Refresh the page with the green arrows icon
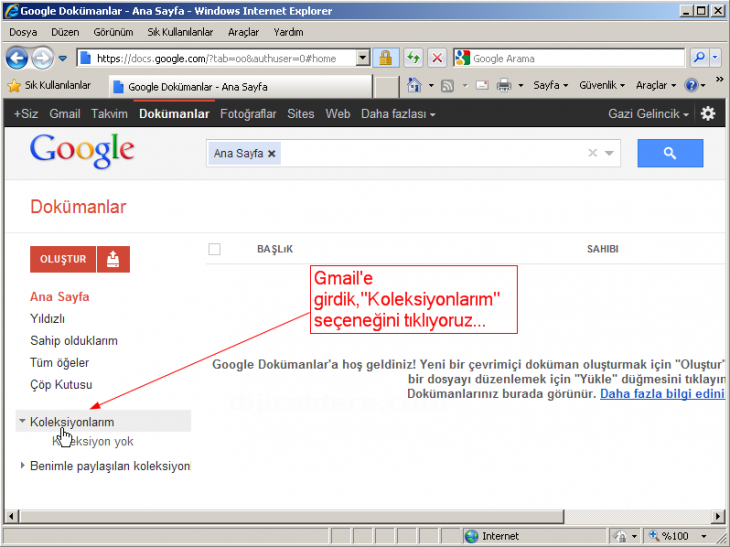 click(x=412, y=59)
